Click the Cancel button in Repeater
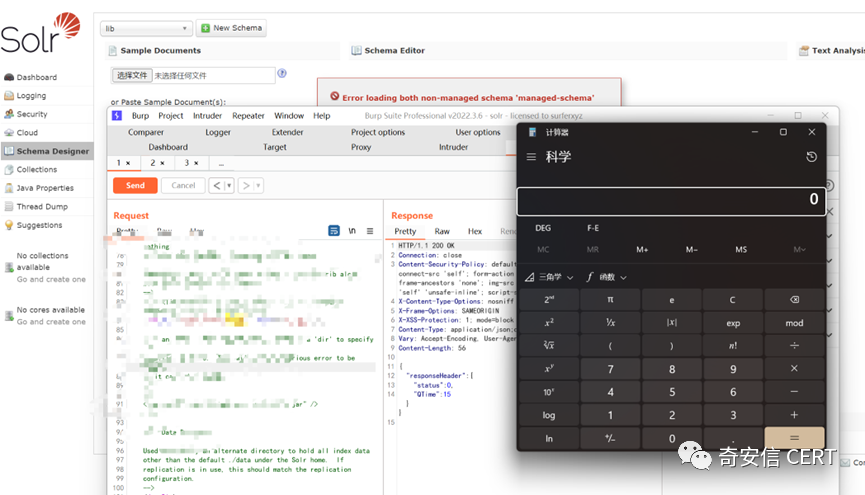865x495 pixels. [x=183, y=185]
